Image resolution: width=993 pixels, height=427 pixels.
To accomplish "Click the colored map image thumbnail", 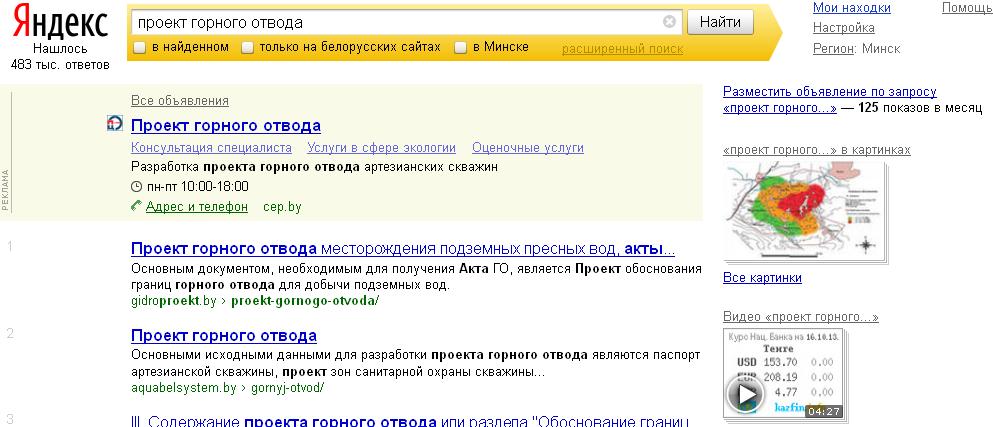I will [x=803, y=210].
